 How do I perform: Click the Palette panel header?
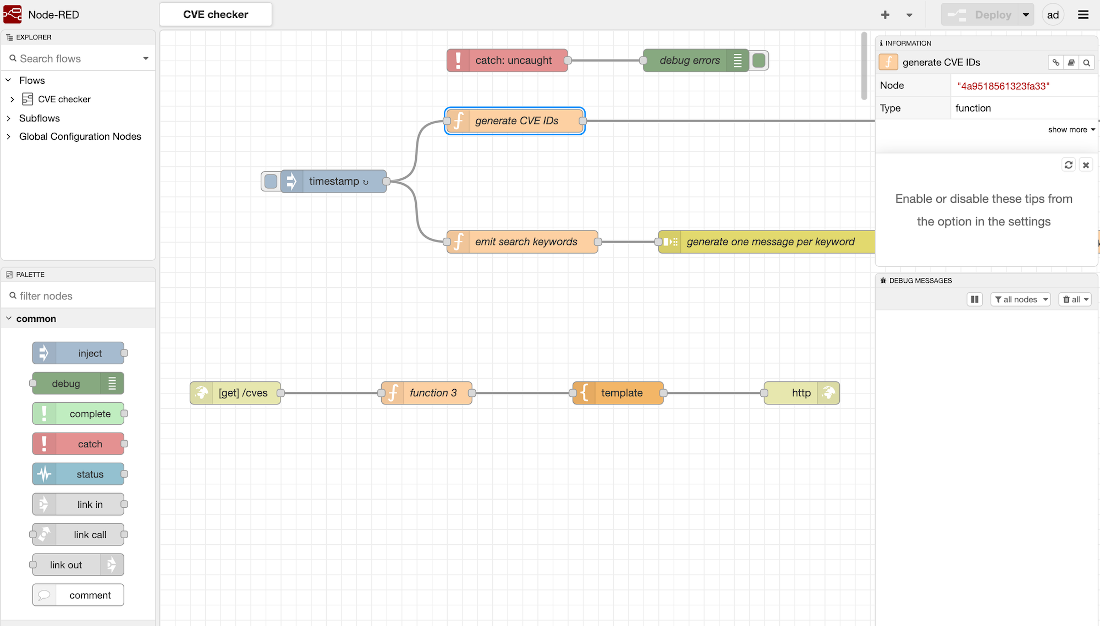[x=79, y=274]
